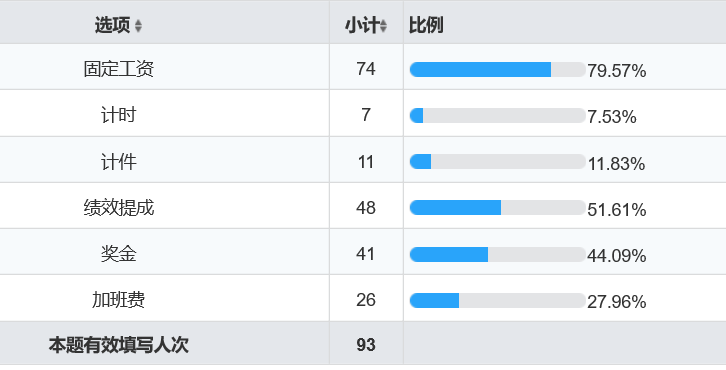Click the 奖金 44.09% progress bar
This screenshot has width=726, height=370.
498,254
